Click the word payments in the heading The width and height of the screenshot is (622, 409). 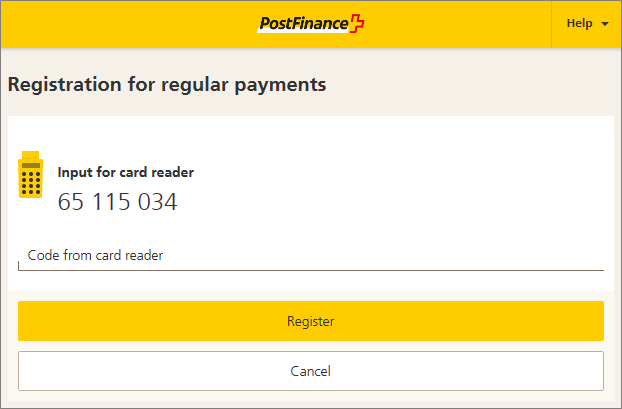280,86
